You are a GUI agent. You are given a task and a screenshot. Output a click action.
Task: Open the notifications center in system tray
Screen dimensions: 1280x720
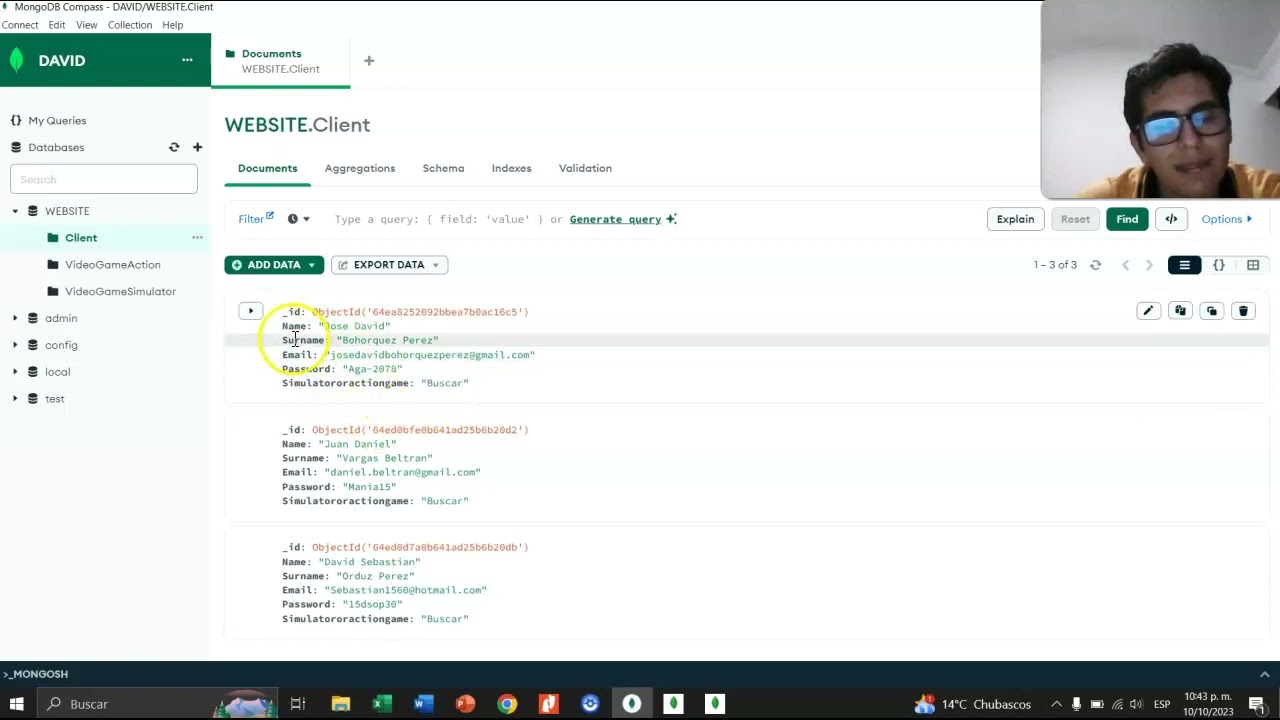[1257, 704]
